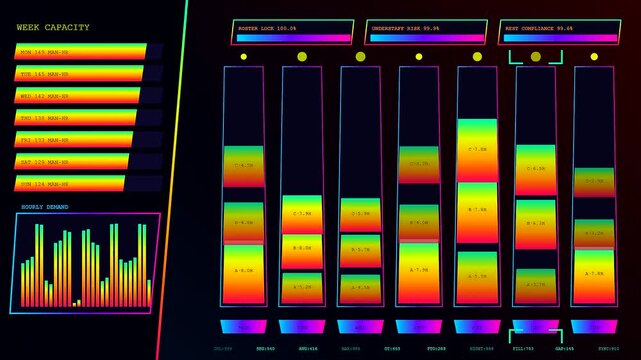
Task: Click the day button under Sunday column
Action: [x=594, y=326]
